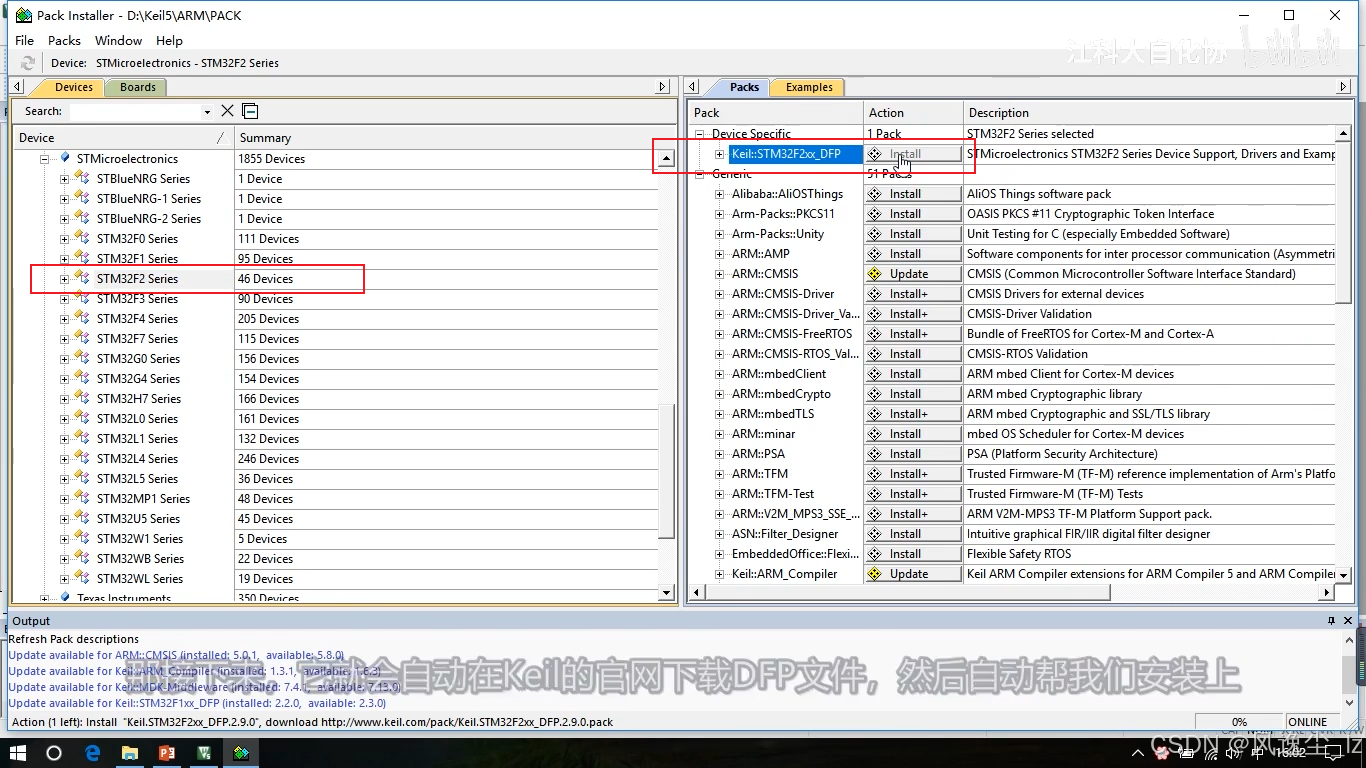The height and width of the screenshot is (768, 1366).
Task: Select the Packs tab
Action: 744,87
